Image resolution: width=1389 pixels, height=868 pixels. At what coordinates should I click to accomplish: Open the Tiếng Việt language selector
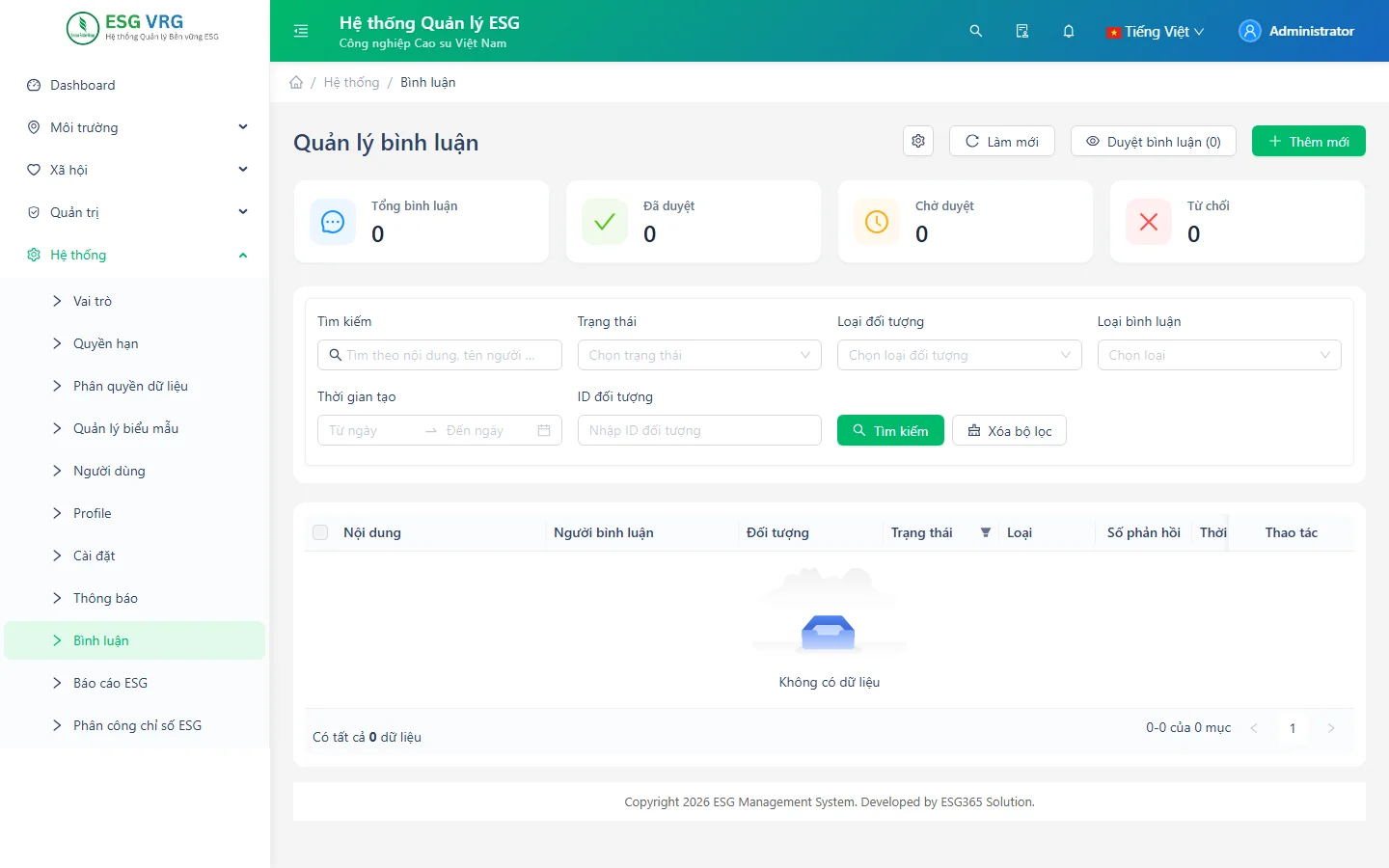[1155, 31]
